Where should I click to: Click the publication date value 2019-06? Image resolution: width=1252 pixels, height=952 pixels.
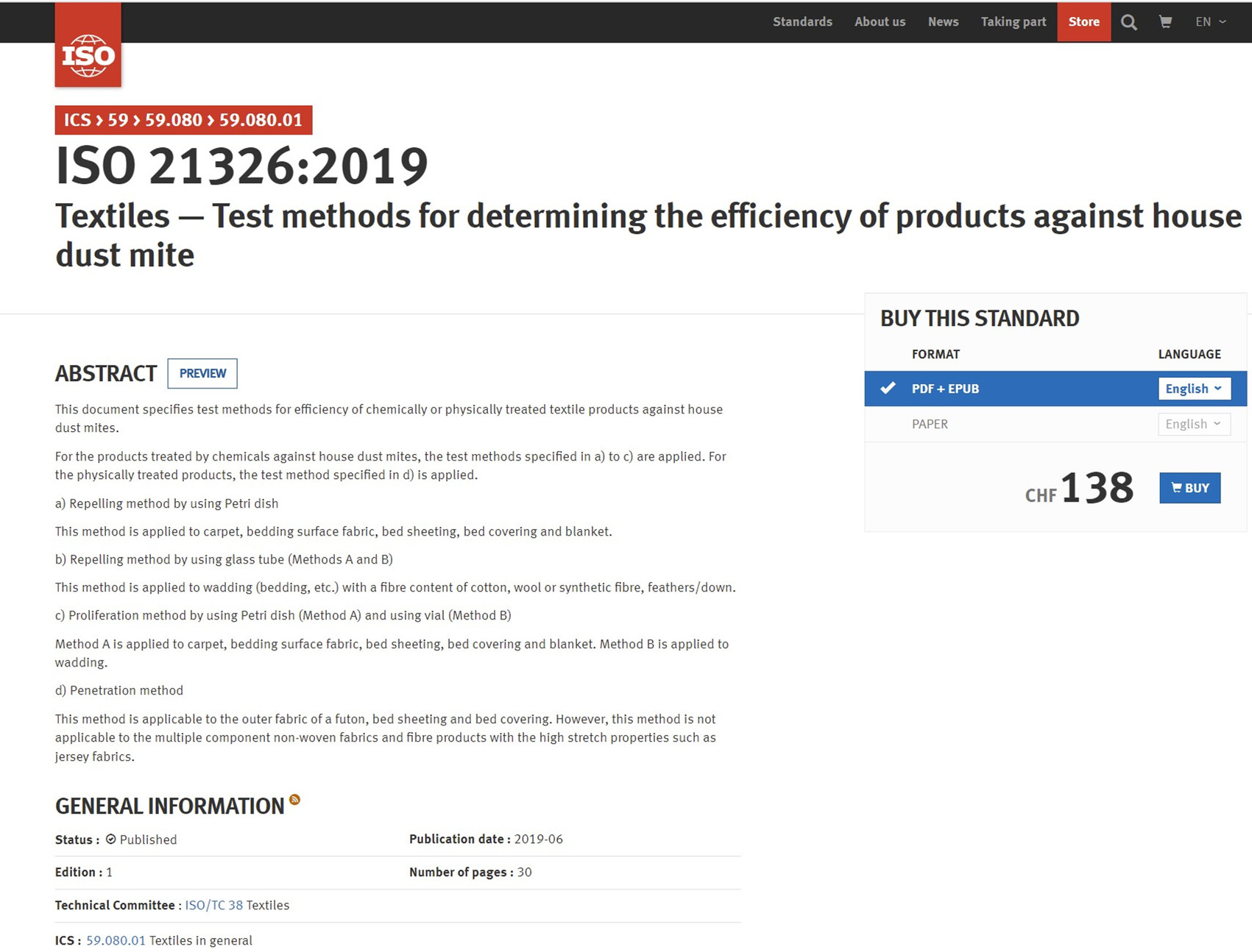(x=538, y=839)
